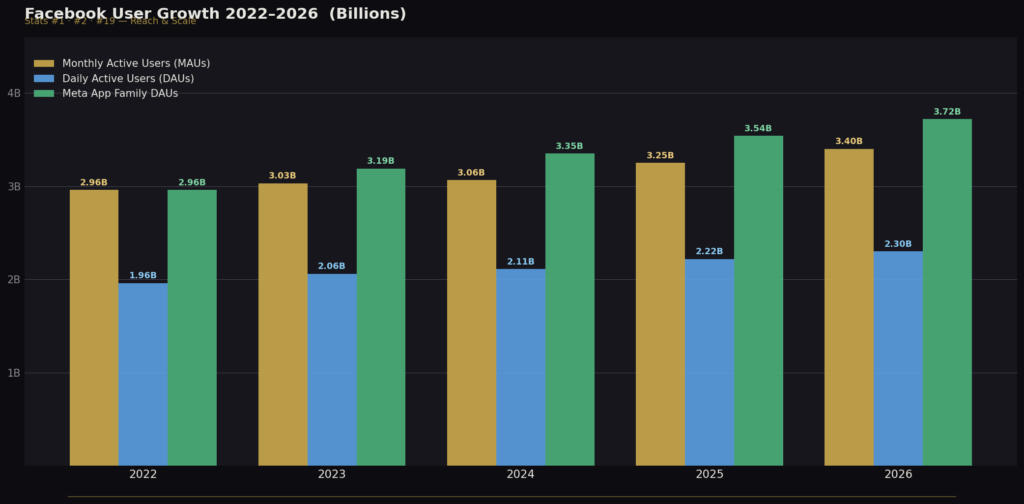Click the 2023 MAU bar labeled 3.03B
The height and width of the screenshot is (504, 1024).
coord(283,324)
